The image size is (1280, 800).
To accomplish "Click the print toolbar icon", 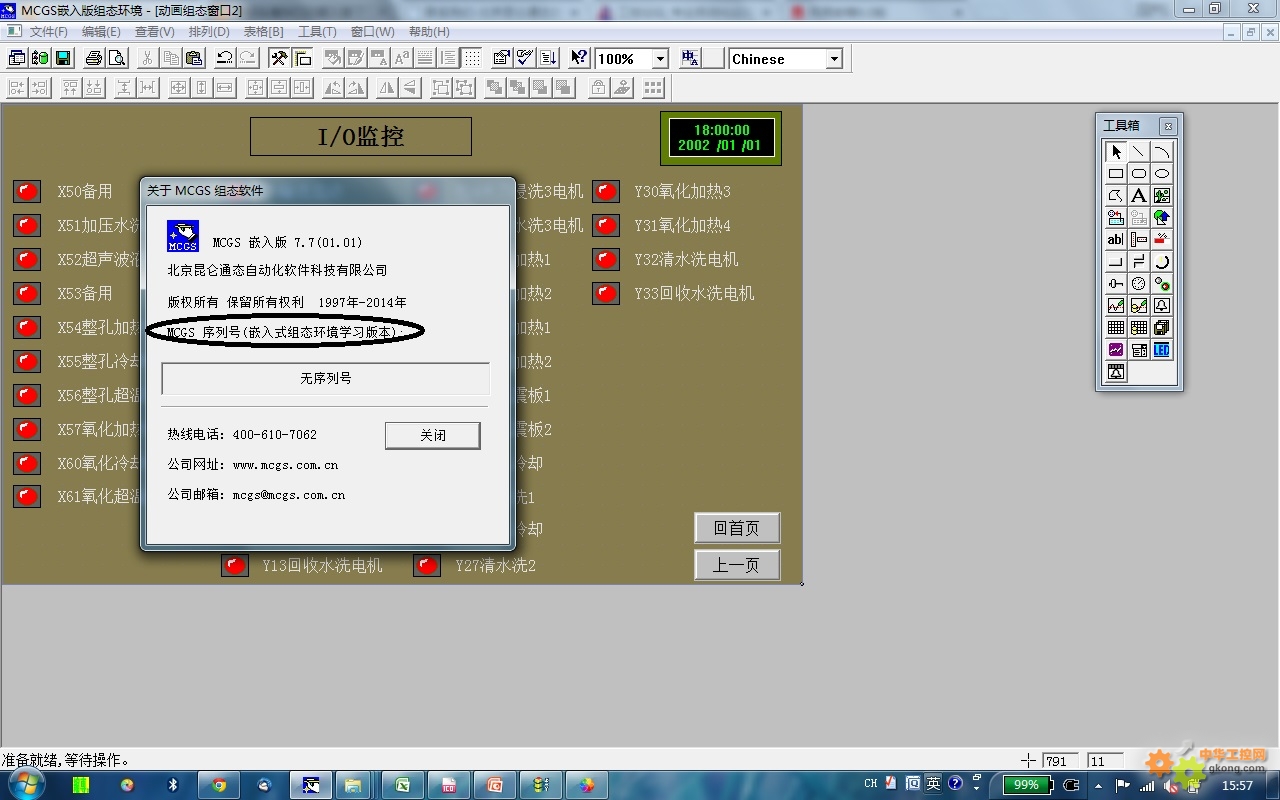I will tap(94, 58).
